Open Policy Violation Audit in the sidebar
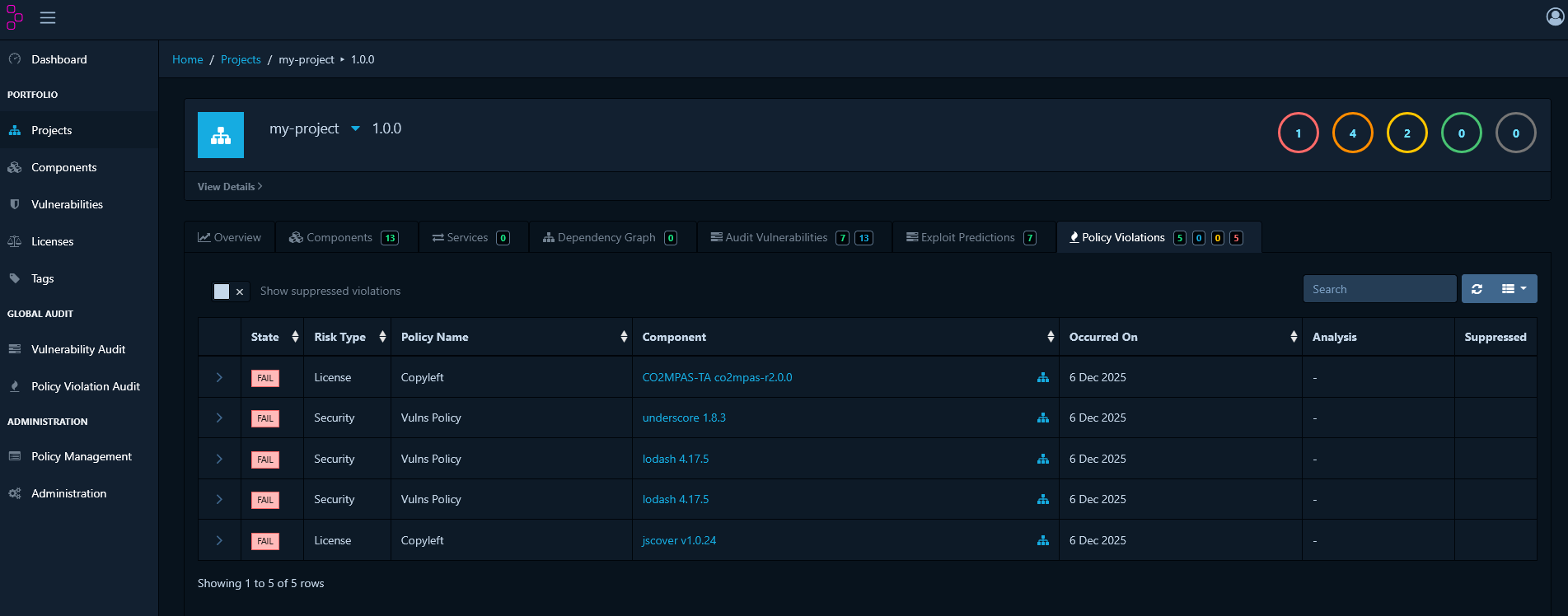The image size is (1568, 616). tap(79, 386)
